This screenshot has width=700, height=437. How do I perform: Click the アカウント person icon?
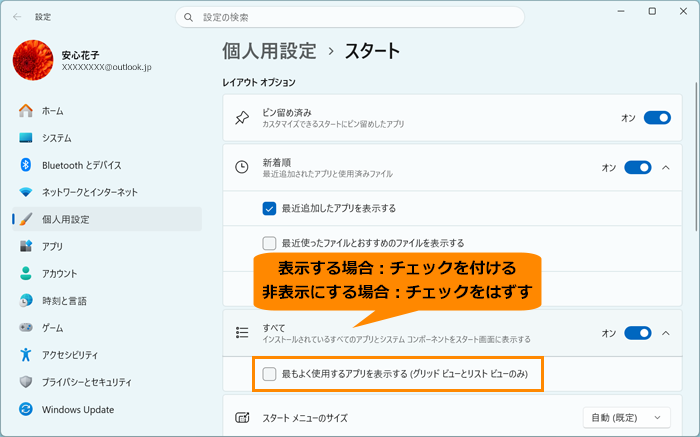tap(26, 273)
